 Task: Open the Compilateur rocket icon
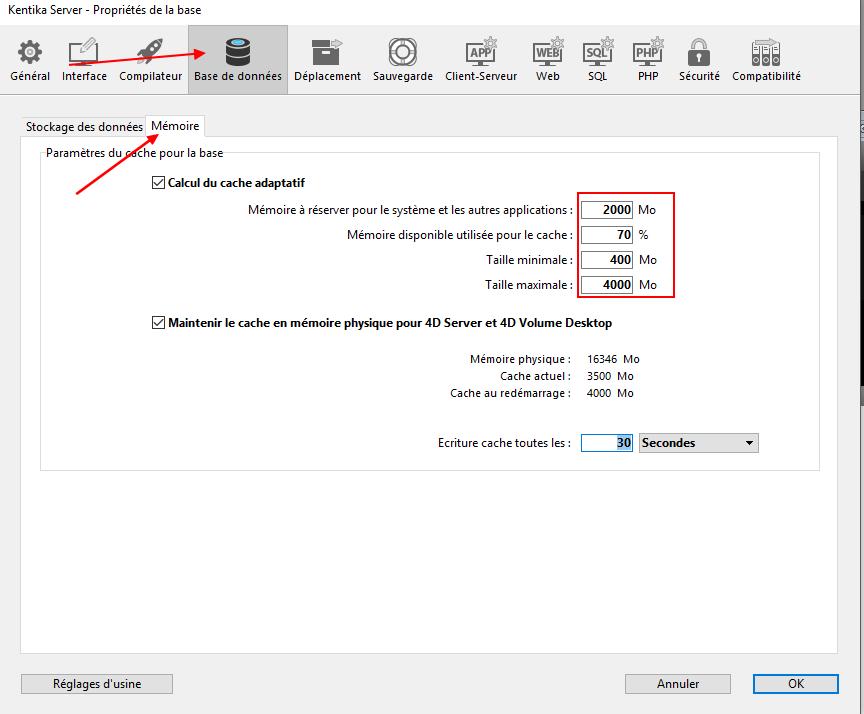150,52
